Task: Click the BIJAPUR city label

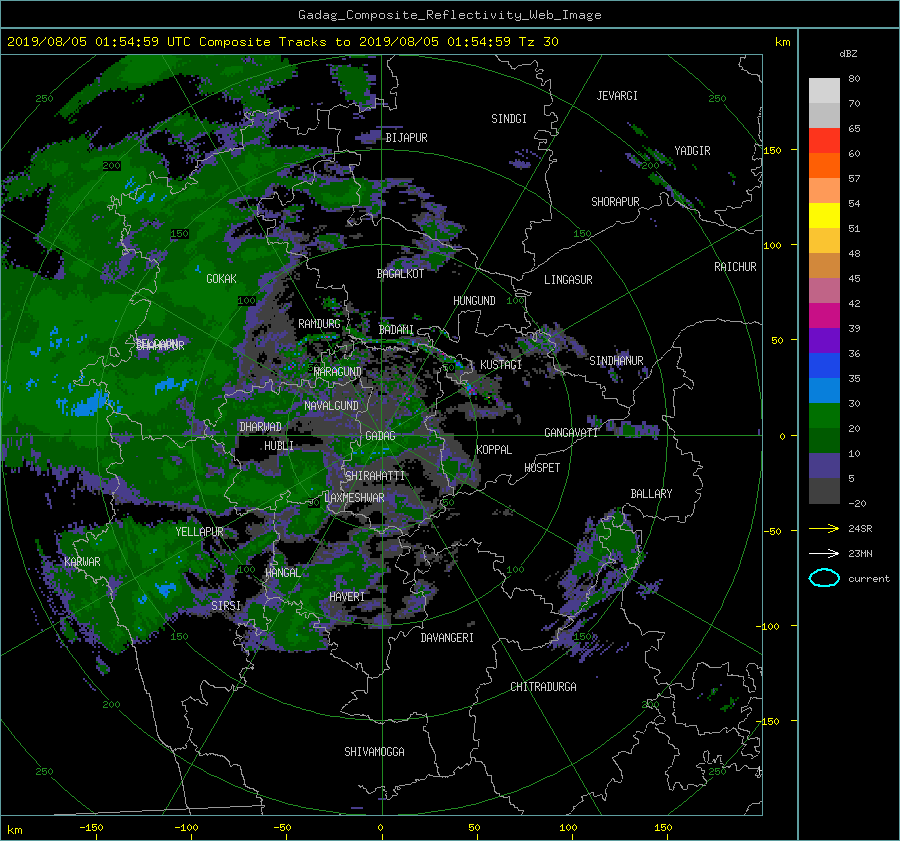Action: click(406, 138)
